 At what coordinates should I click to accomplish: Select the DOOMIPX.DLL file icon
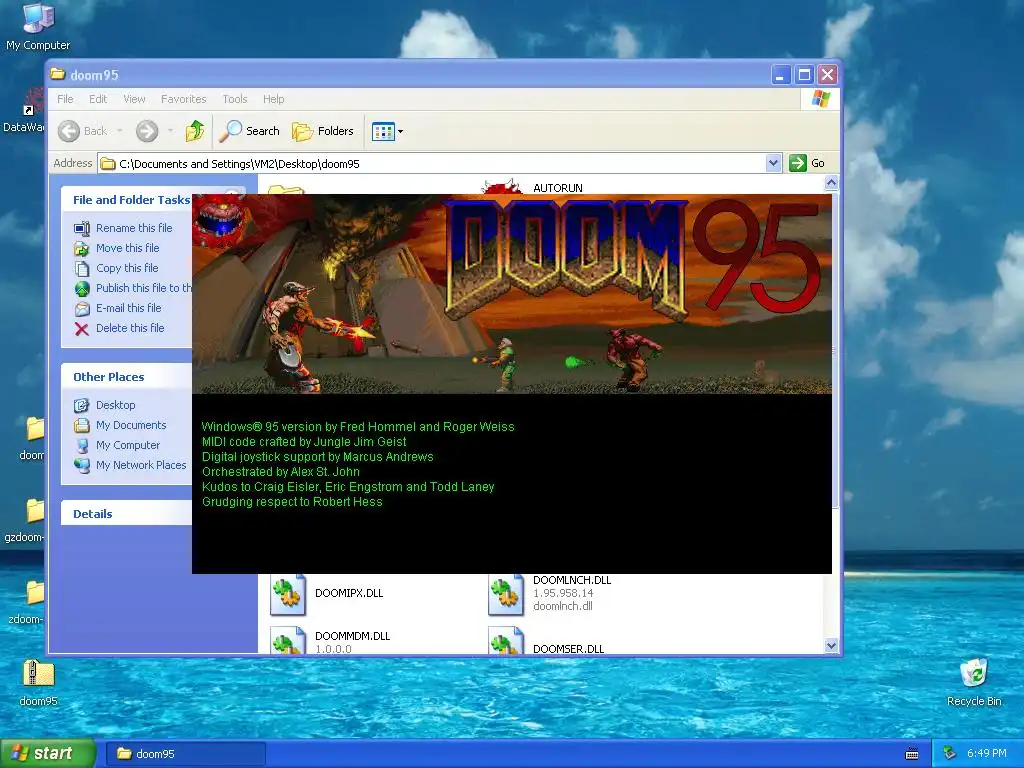coord(288,594)
